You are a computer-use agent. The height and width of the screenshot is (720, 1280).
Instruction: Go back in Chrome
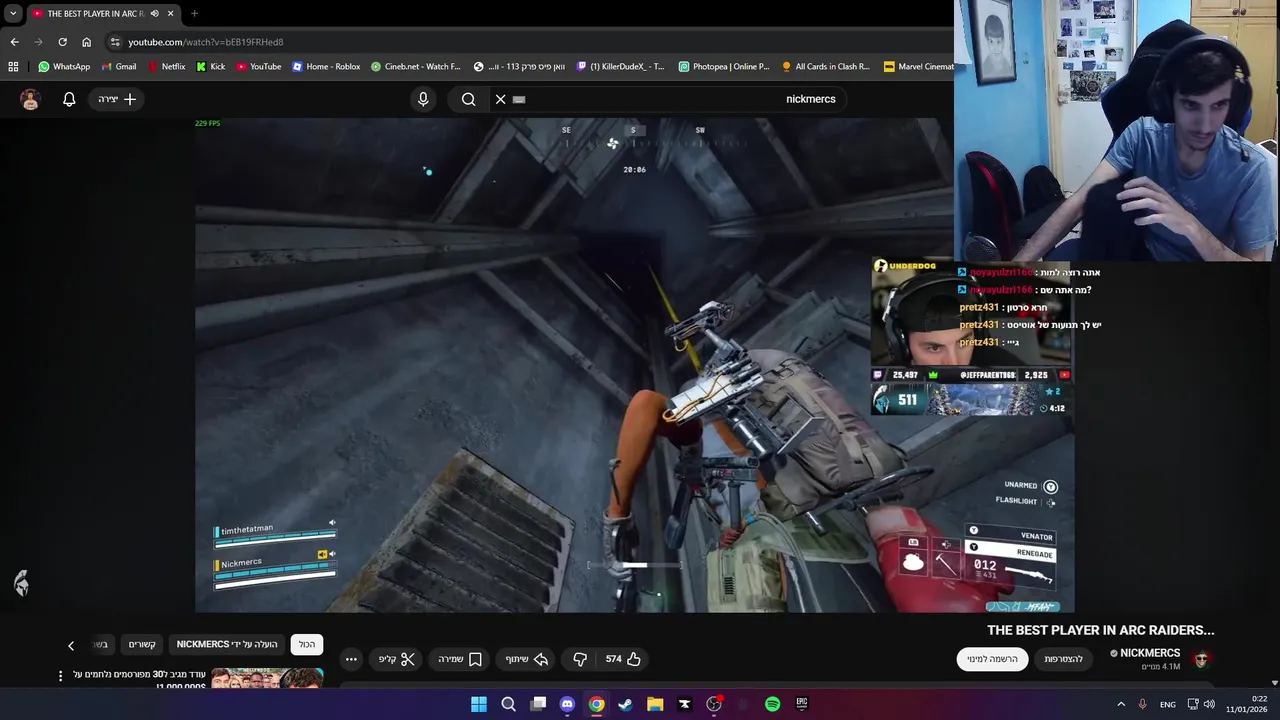click(x=14, y=42)
